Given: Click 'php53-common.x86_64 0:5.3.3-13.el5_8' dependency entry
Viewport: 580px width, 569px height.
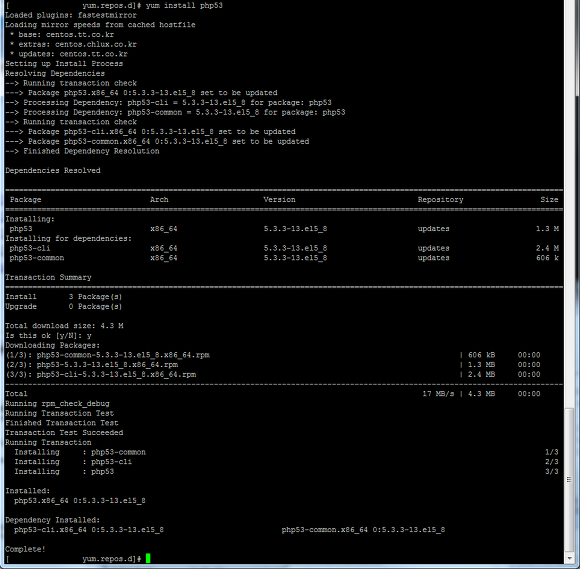Looking at the screenshot, I should (x=363, y=530).
